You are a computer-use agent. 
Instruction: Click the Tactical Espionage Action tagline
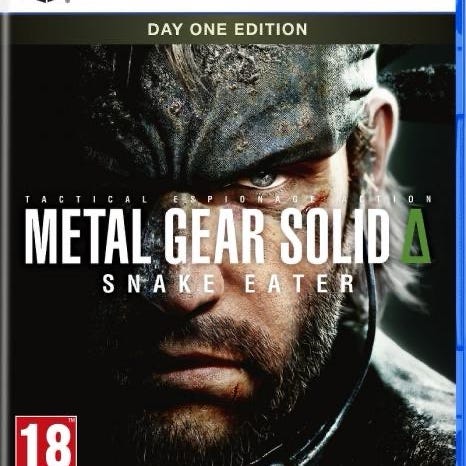229,199
